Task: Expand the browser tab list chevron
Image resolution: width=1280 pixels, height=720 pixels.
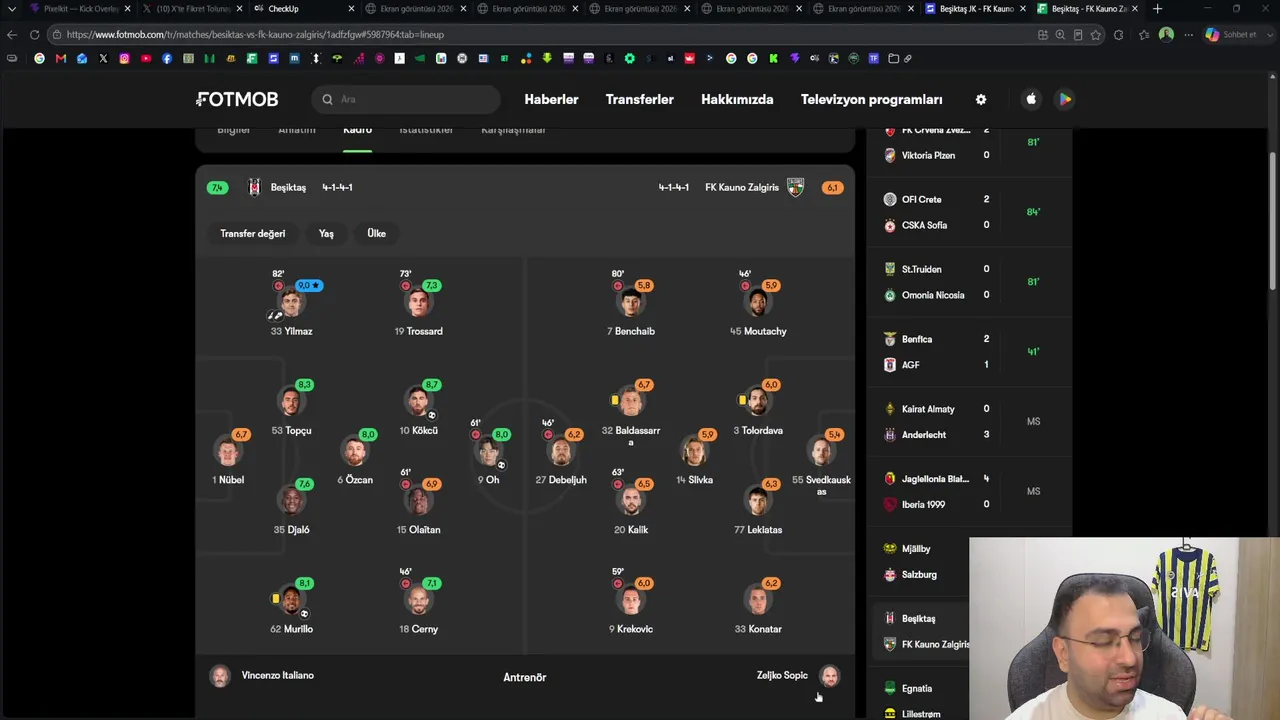Action: [x=11, y=9]
